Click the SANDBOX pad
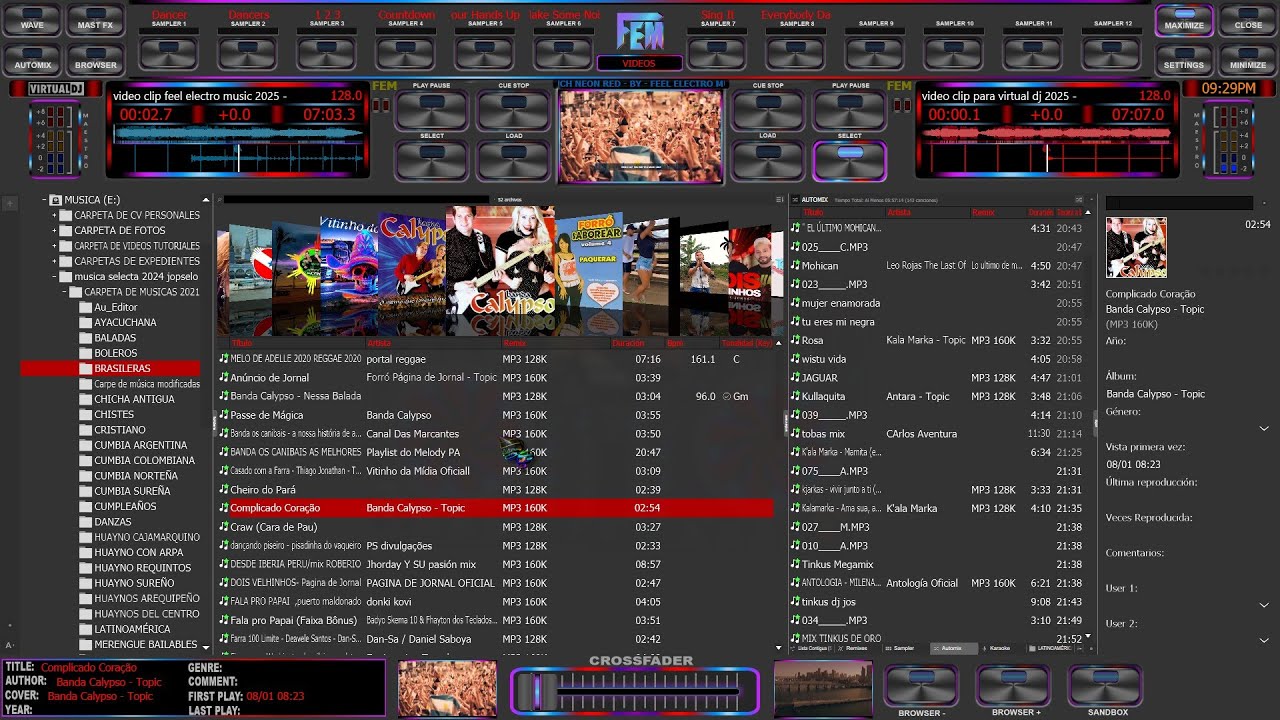 click(x=1106, y=686)
